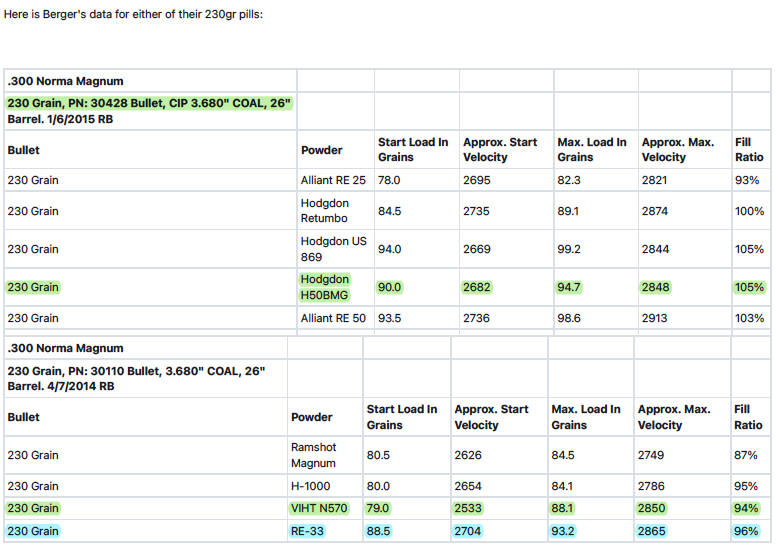Select the VIHT N570 powder entry
The width and height of the screenshot is (778, 546).
[319, 508]
